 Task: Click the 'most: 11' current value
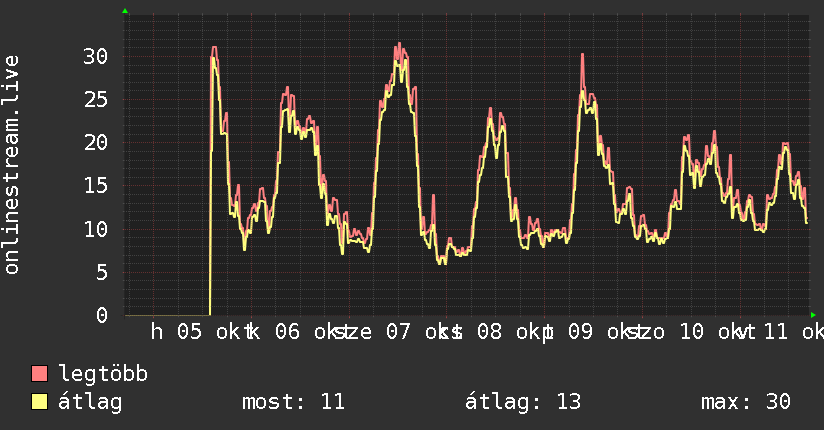coord(293,402)
